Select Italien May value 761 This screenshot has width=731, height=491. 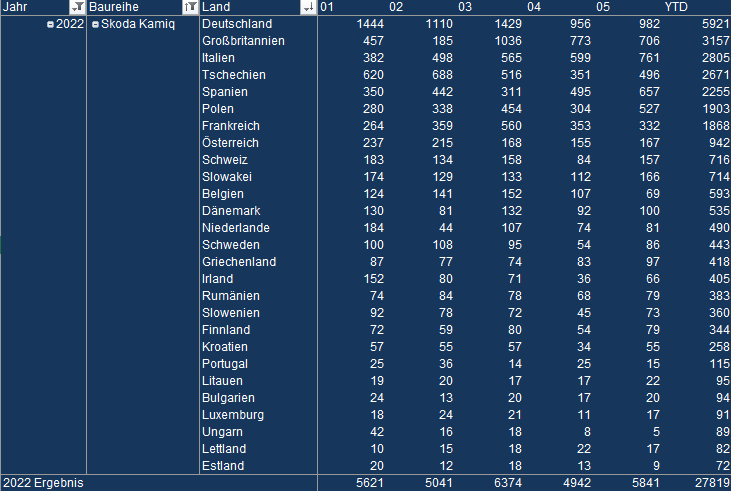click(x=649, y=58)
